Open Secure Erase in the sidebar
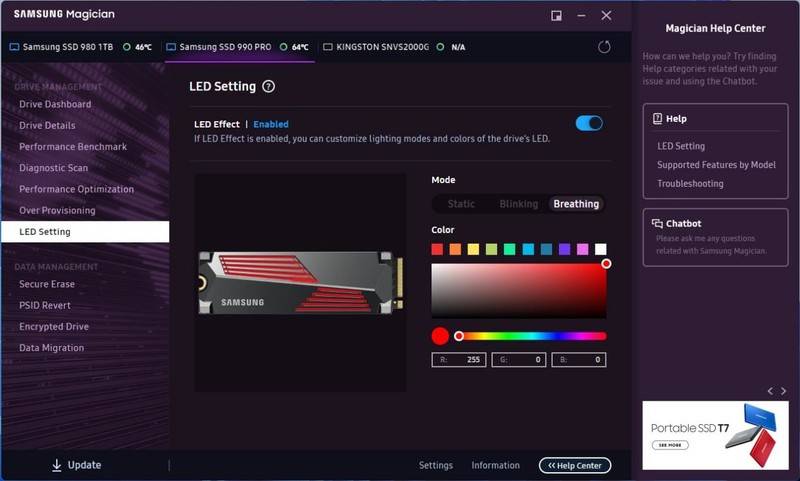 click(x=47, y=284)
